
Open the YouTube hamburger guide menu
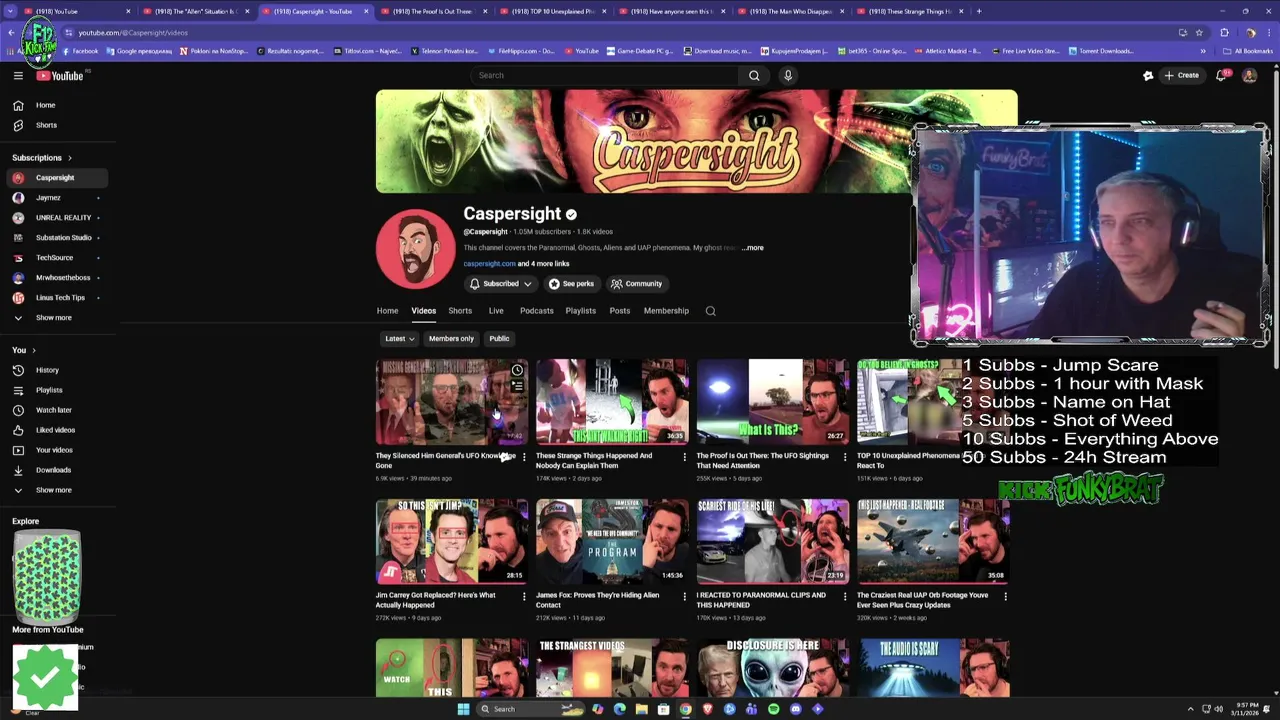click(x=18, y=75)
